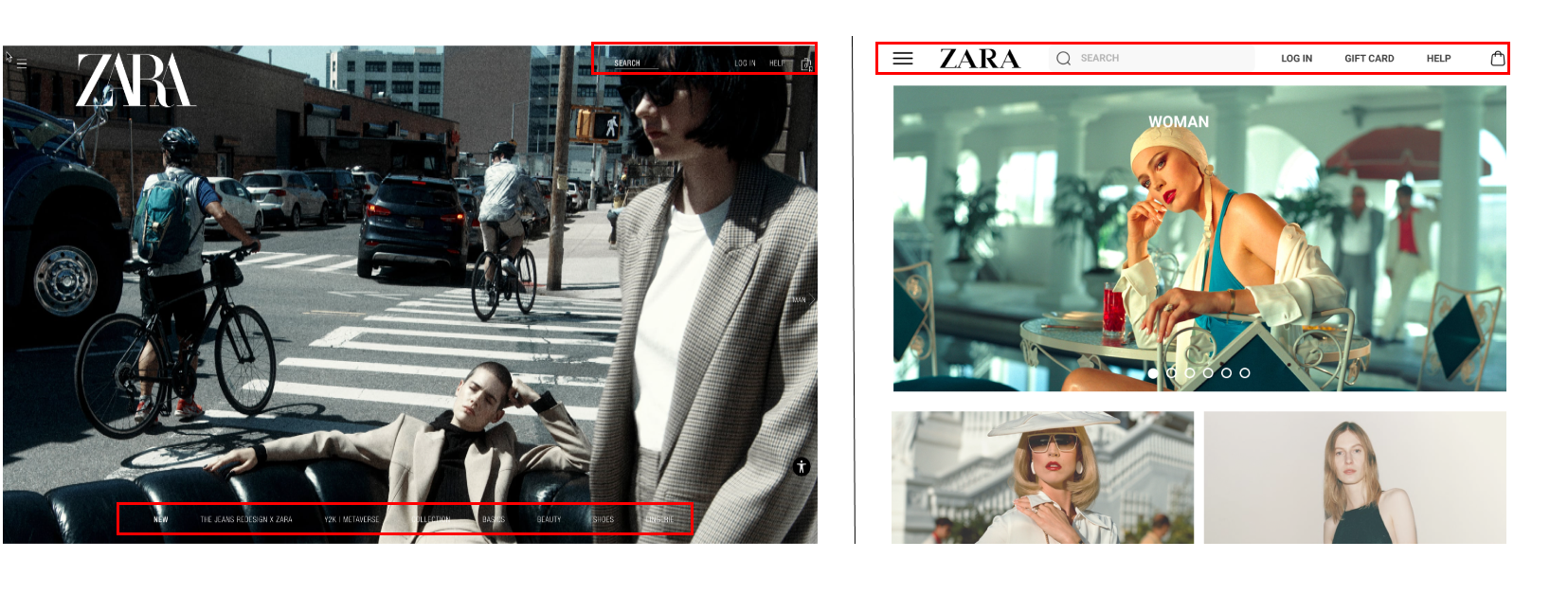Open the thumbnail of woman in white hat
The image size is (1568, 613).
[x=1042, y=478]
